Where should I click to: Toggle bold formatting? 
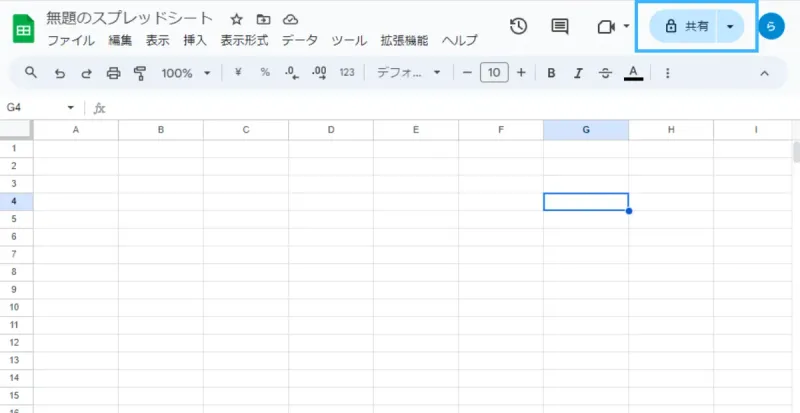551,73
